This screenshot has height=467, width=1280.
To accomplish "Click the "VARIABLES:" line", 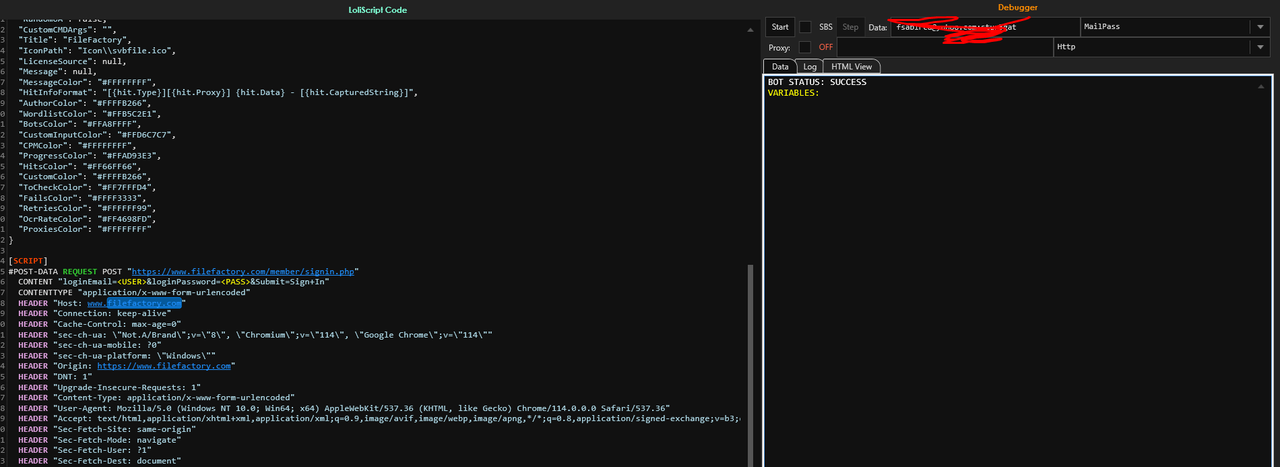I will (x=793, y=93).
